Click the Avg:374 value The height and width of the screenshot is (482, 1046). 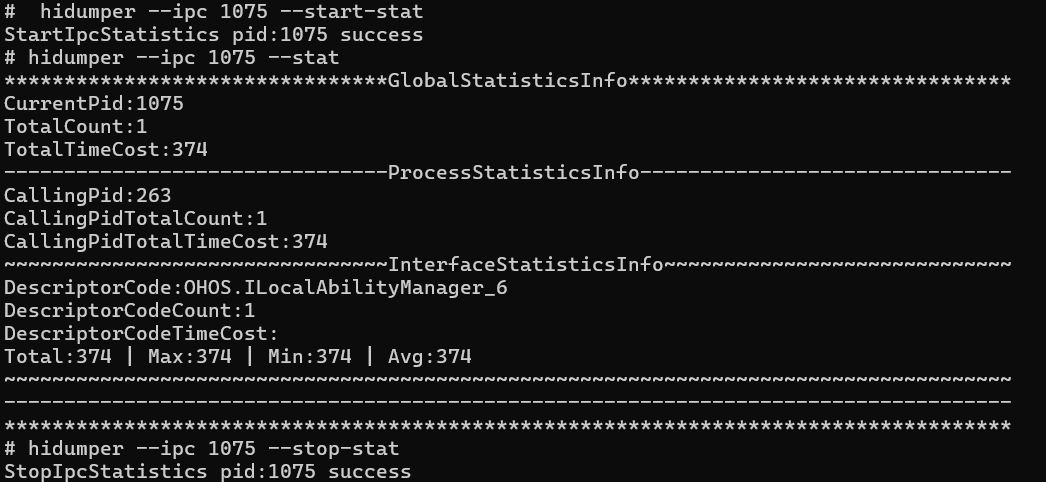click(429, 357)
